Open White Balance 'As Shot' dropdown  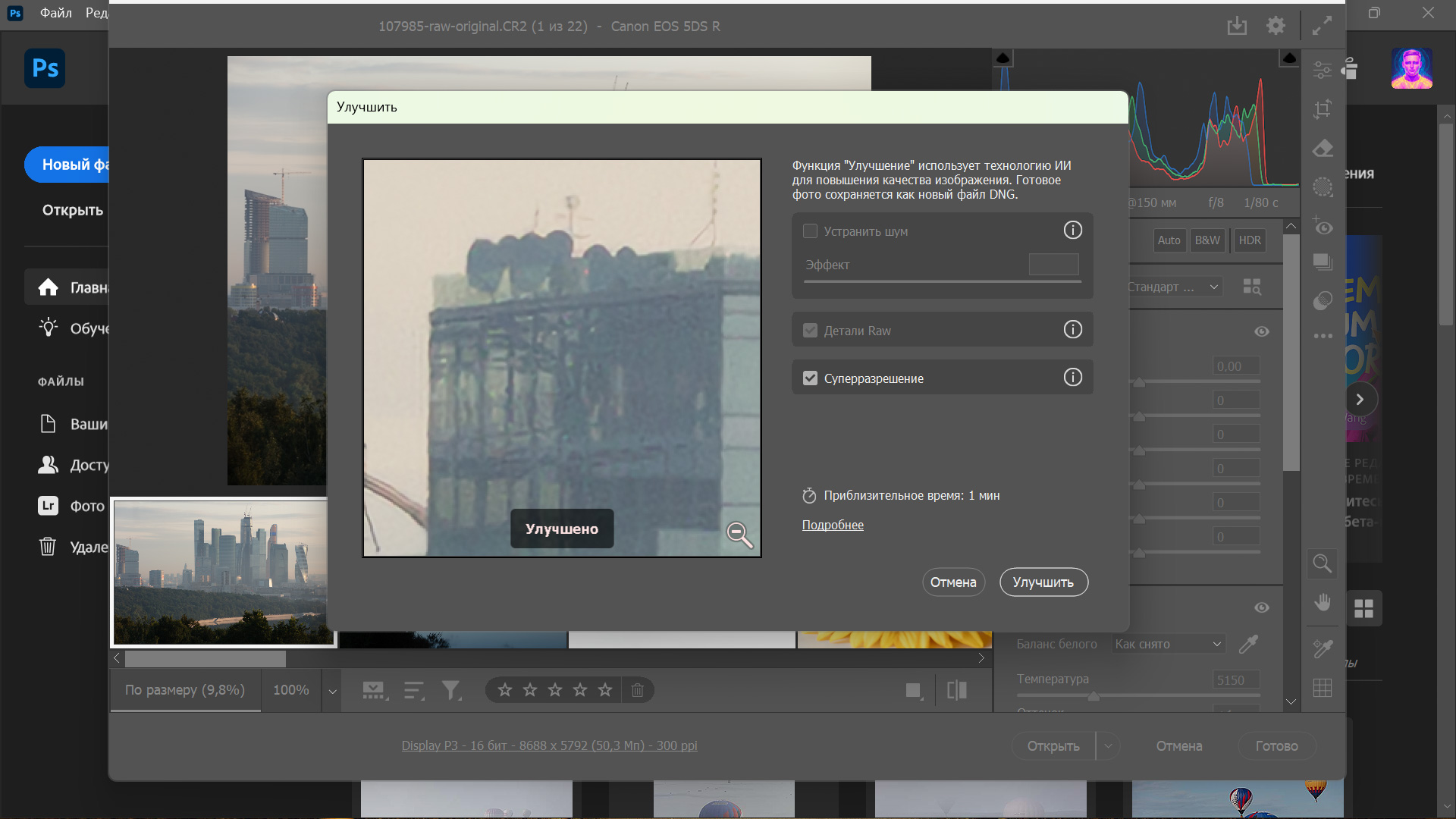click(x=1169, y=644)
